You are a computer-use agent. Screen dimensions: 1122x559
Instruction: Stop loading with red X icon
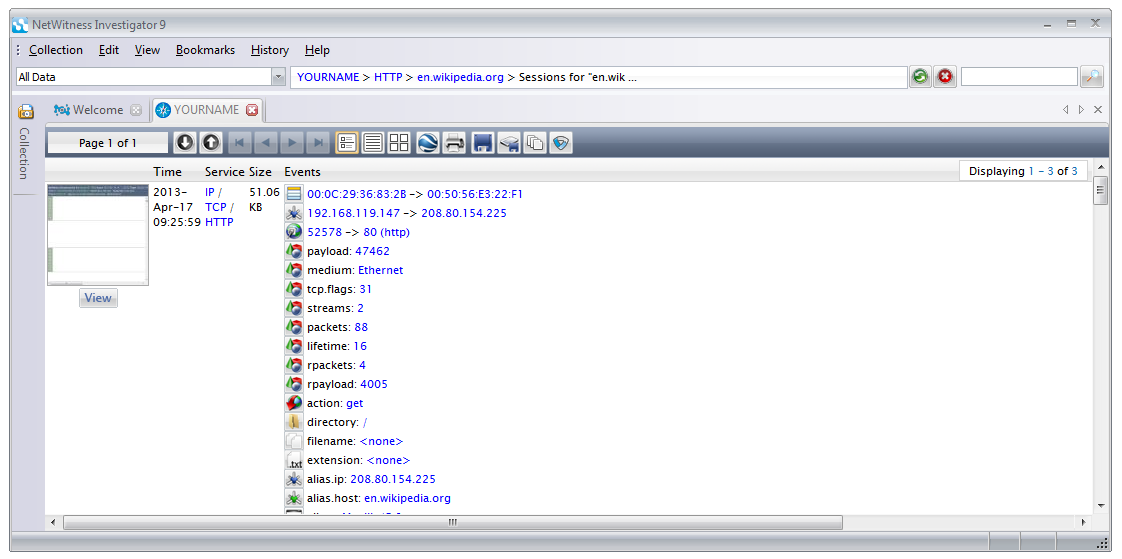(945, 77)
